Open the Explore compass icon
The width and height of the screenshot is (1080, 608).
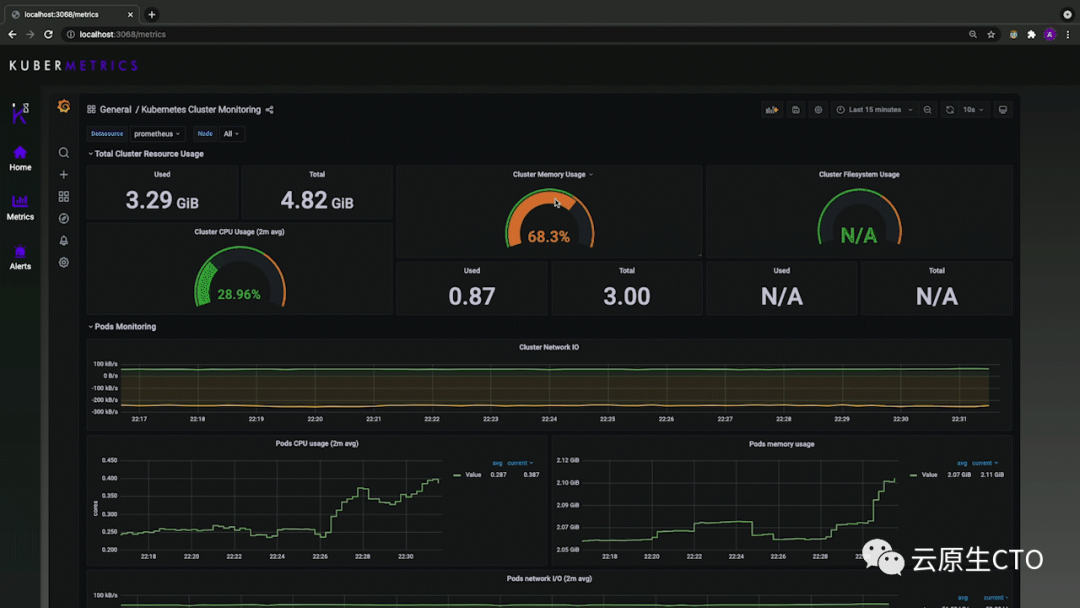(x=63, y=219)
